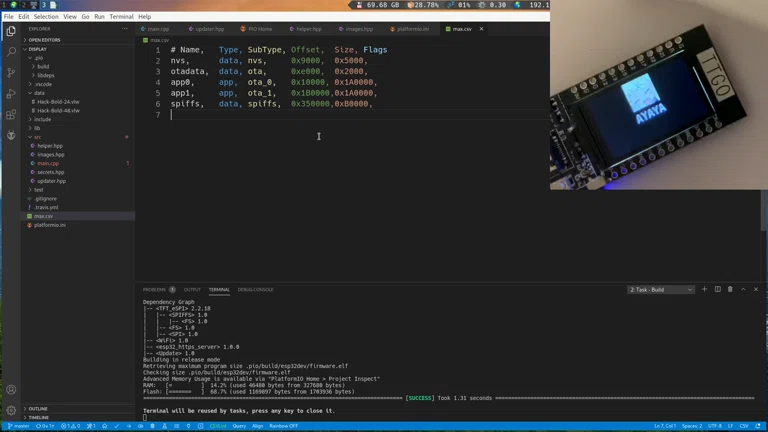Image resolution: width=768 pixels, height=432 pixels.
Task: Switch to the main.cpp editor tab
Action: point(158,29)
